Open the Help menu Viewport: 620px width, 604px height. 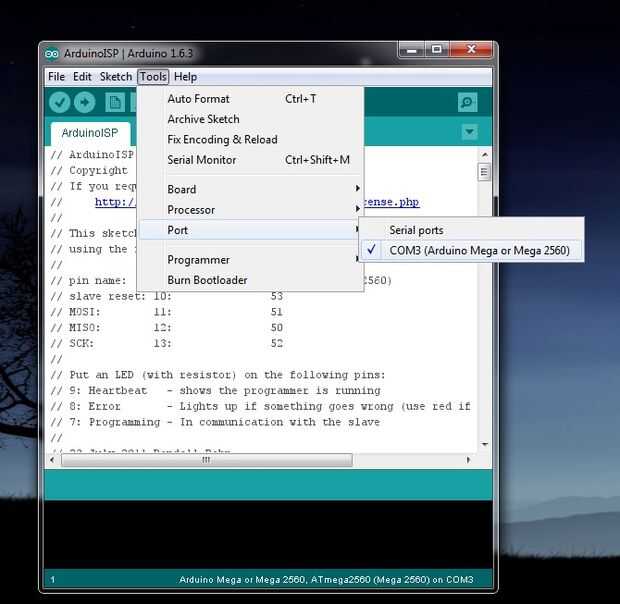point(185,77)
